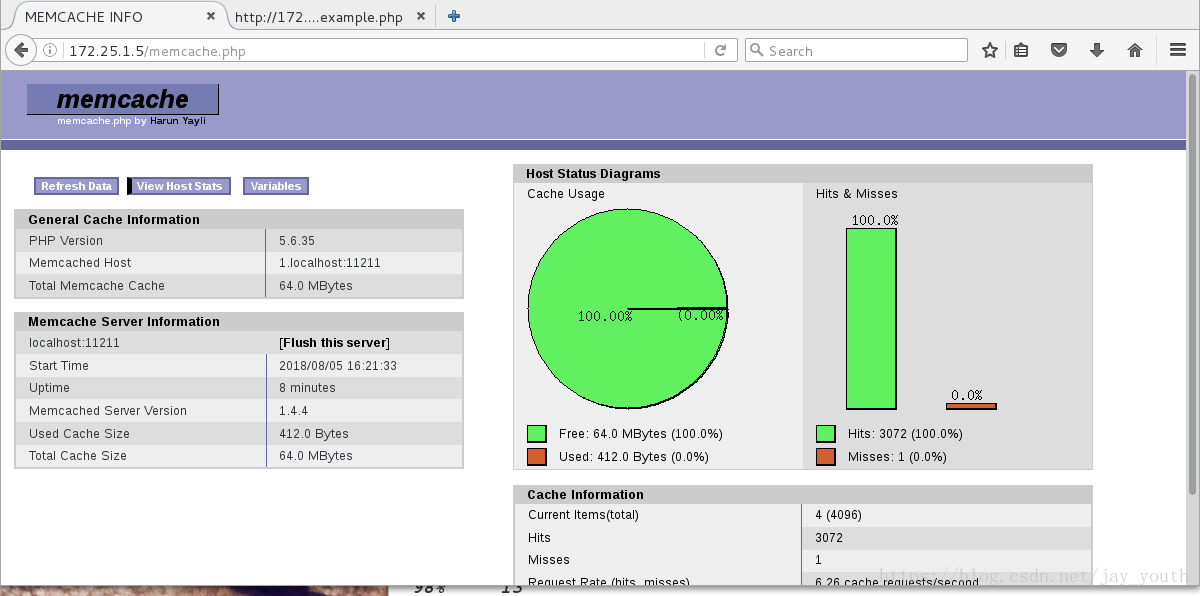
Task: Click the orange Misses legend swatch
Action: pos(826,457)
